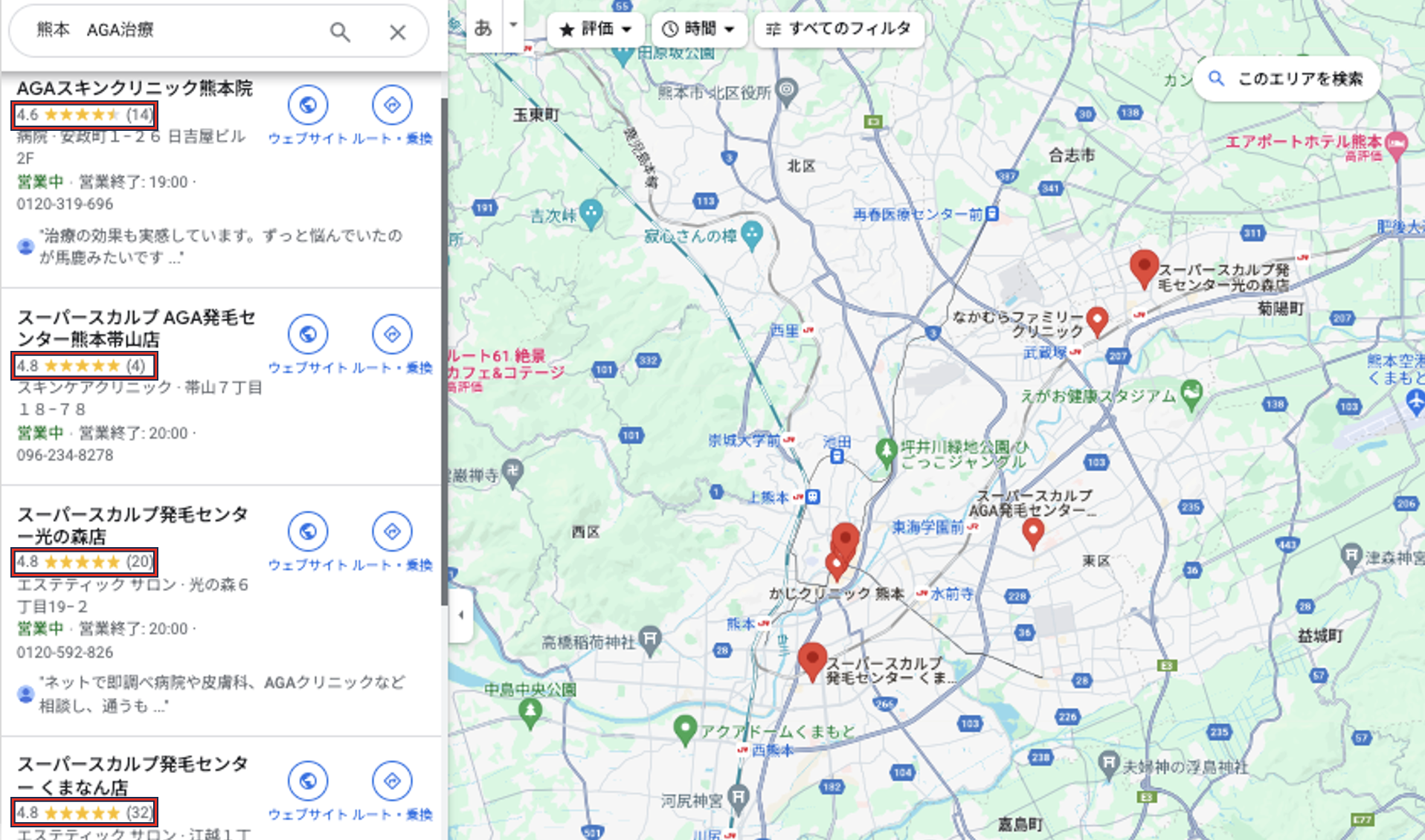The image size is (1425, 840).
Task: Open route icon for AGAスキンクリニック熊本院
Action: (x=392, y=106)
